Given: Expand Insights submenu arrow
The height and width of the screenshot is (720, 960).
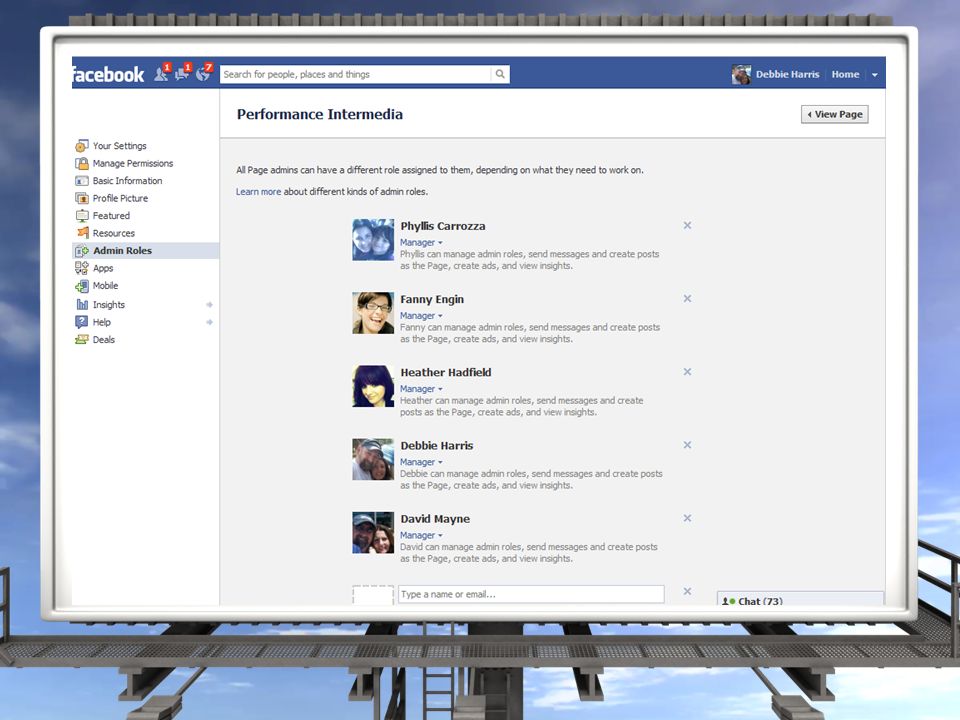Looking at the screenshot, I should pyautogui.click(x=209, y=304).
